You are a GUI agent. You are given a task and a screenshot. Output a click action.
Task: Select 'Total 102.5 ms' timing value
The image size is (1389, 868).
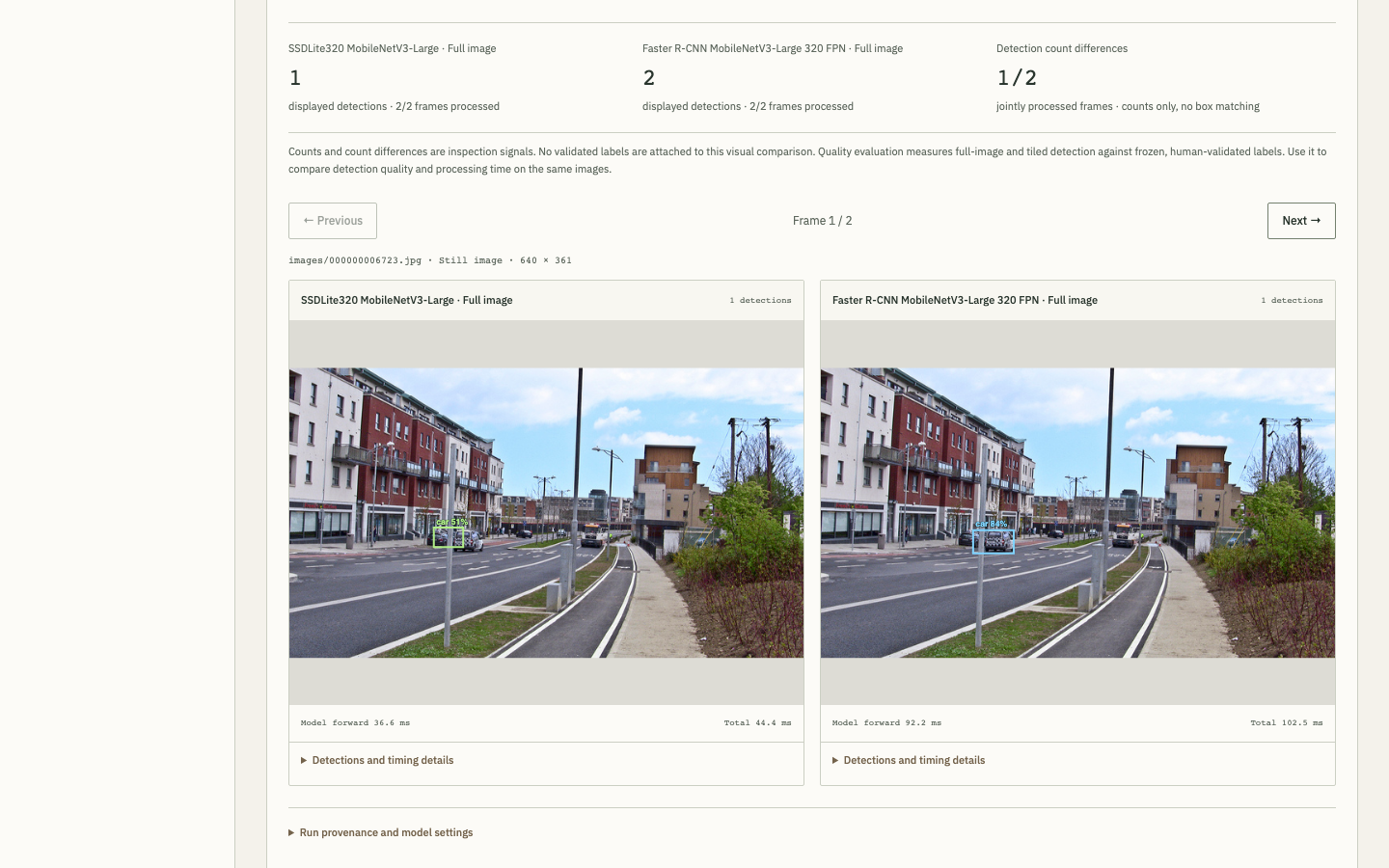[1287, 722]
